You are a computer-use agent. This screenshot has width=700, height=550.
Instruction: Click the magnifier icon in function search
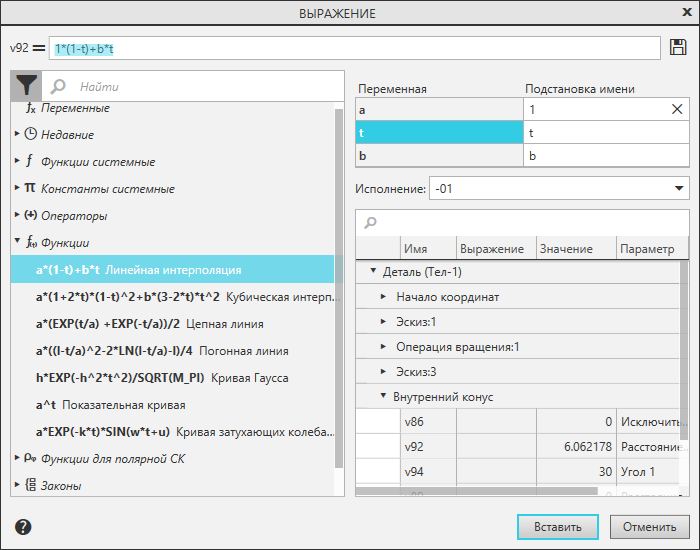click(58, 87)
